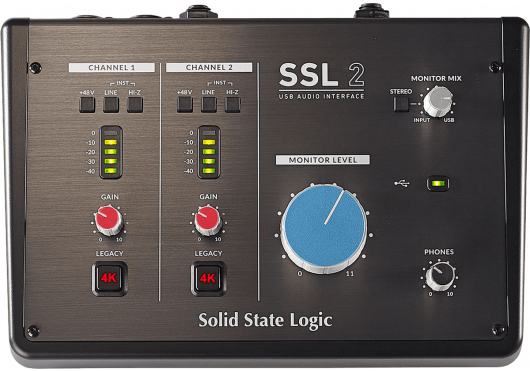Click the Channel 1 level meter

[x=111, y=152]
